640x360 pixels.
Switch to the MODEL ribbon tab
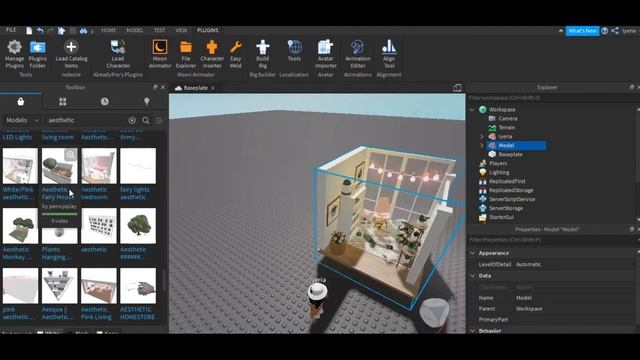click(x=134, y=30)
